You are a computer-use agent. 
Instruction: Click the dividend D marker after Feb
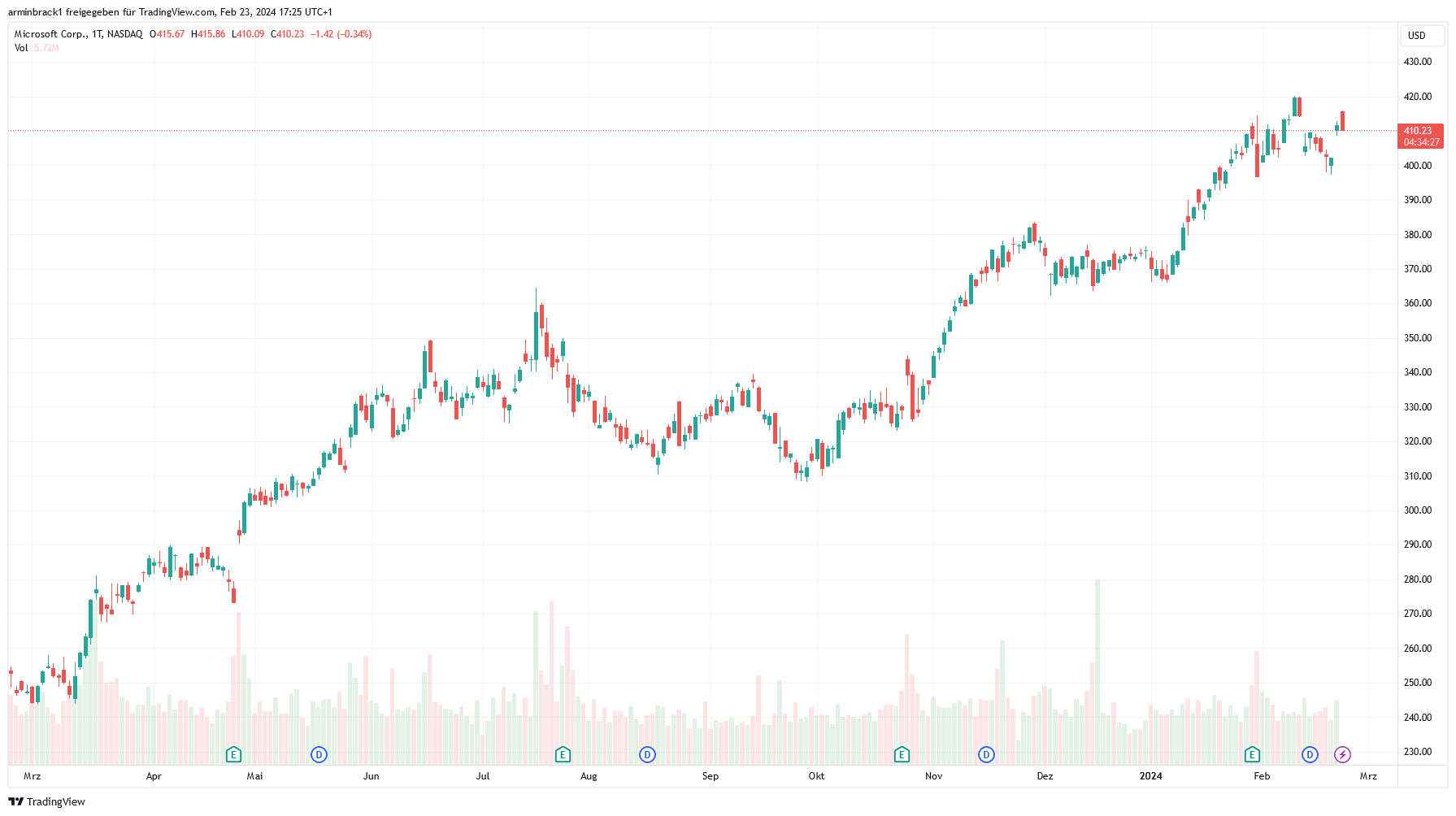coord(1310,755)
